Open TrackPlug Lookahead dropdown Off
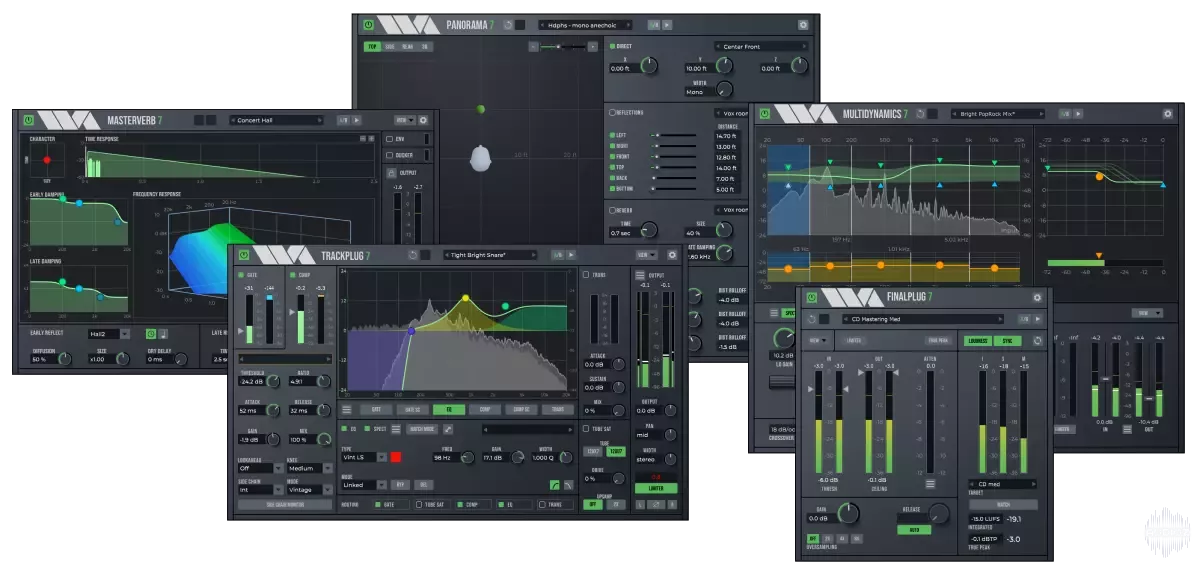Screen dimensions: 1200x567 click(x=259, y=467)
